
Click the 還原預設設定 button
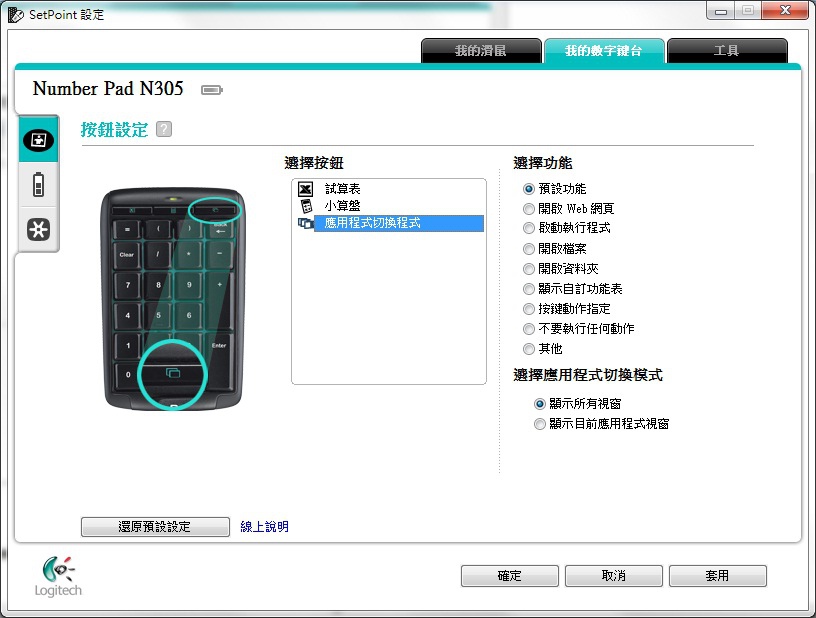click(x=155, y=526)
